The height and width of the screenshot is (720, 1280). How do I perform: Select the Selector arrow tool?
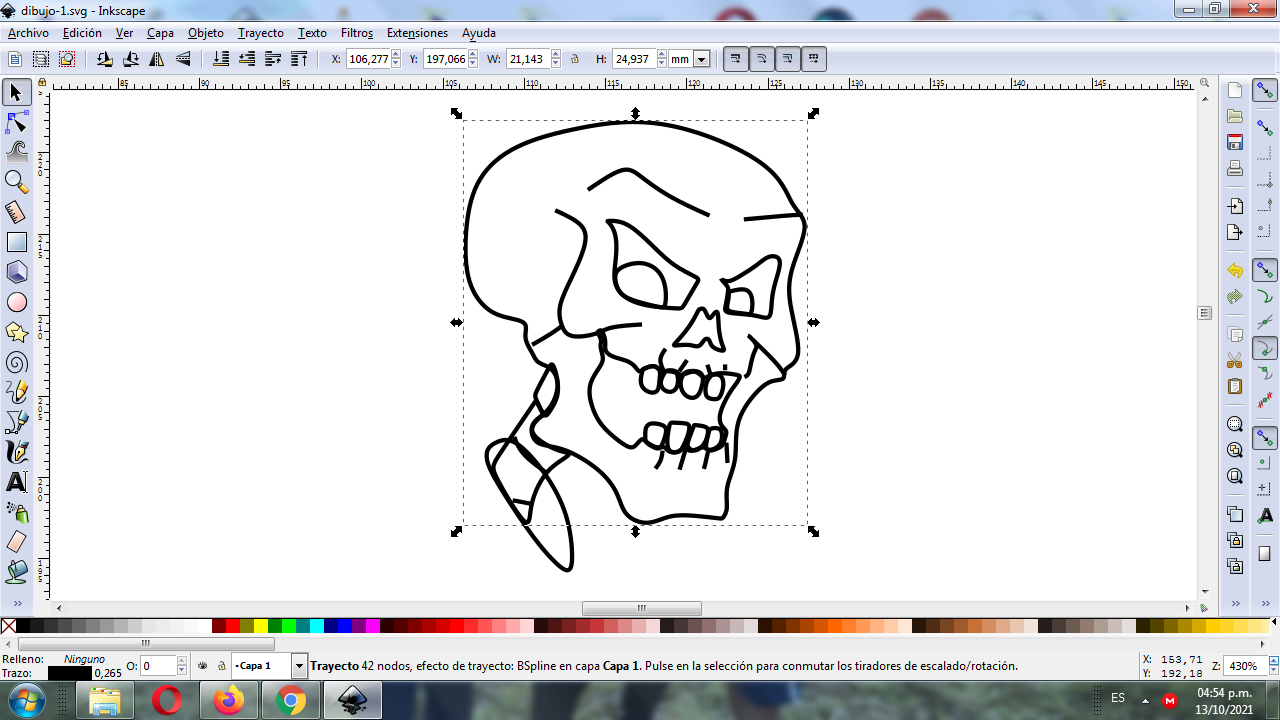click(16, 93)
